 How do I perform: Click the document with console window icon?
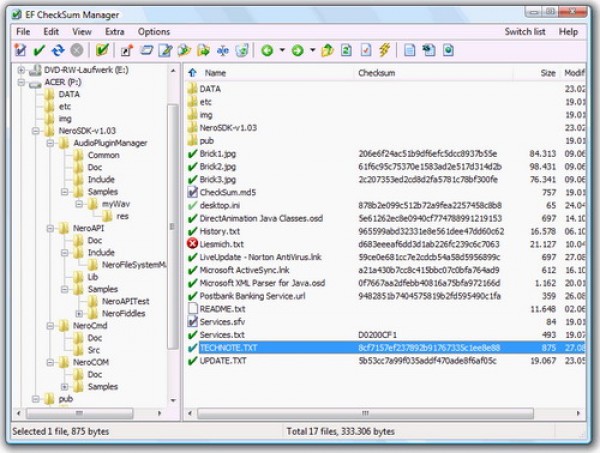click(429, 50)
